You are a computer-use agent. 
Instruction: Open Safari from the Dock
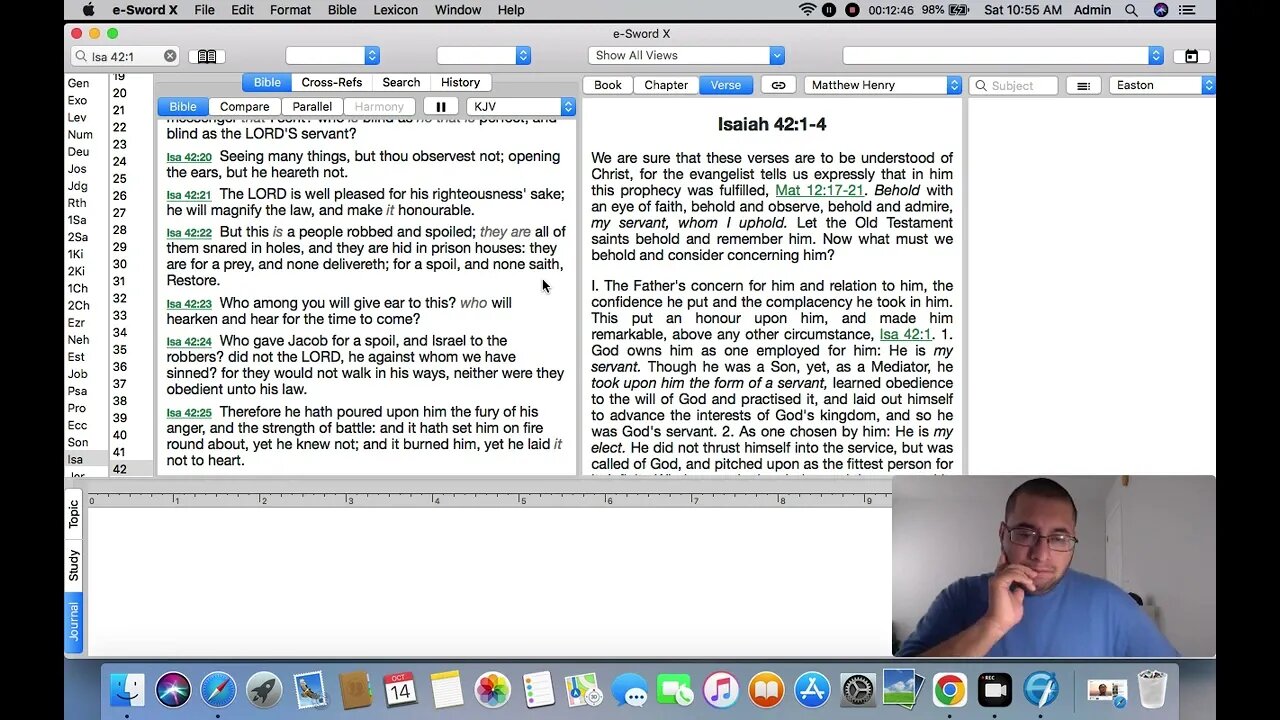click(x=219, y=690)
